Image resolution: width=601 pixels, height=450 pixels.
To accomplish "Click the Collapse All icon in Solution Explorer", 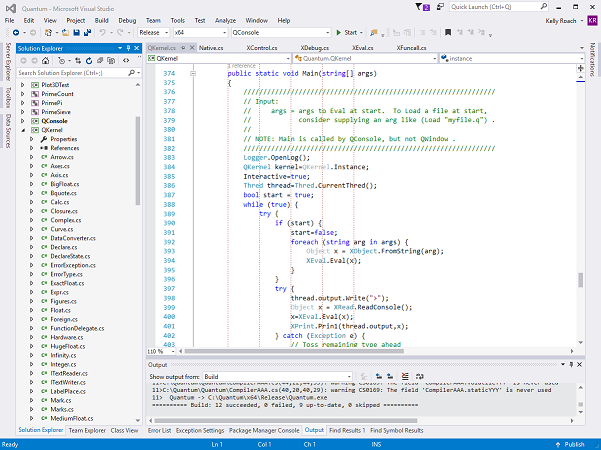I will pyautogui.click(x=100, y=61).
